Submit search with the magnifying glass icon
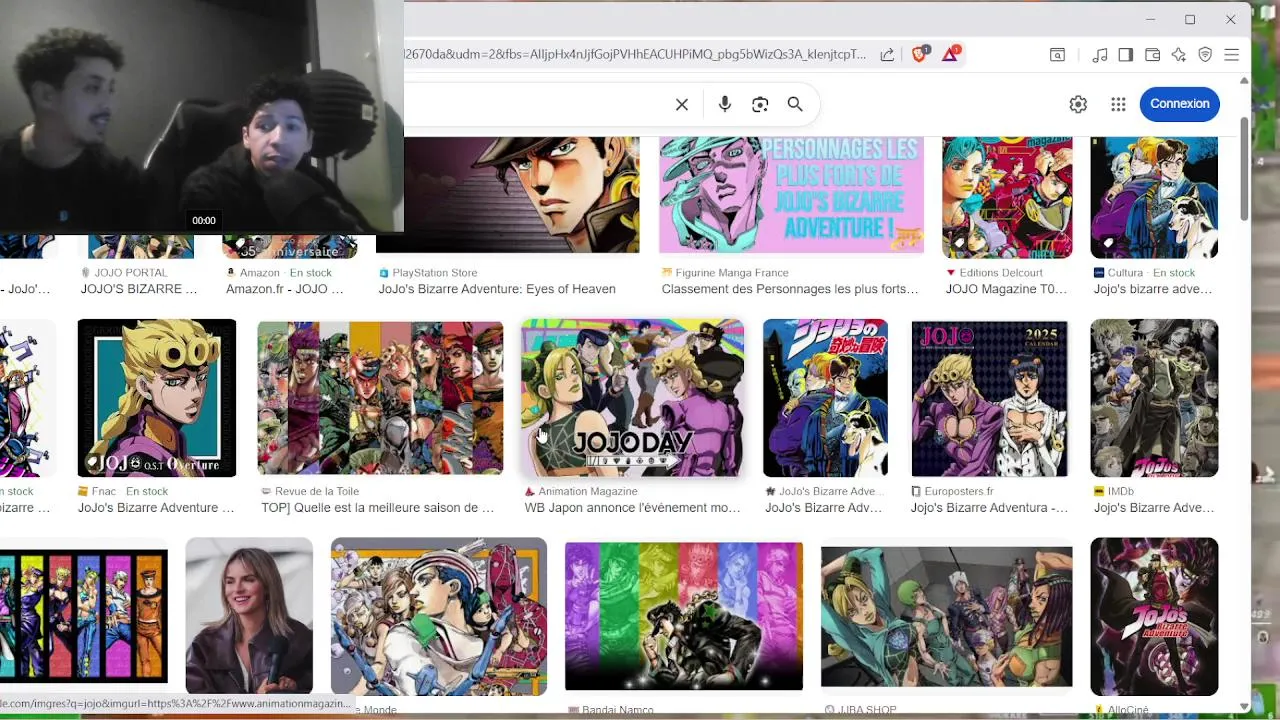The height and width of the screenshot is (720, 1280). [x=795, y=104]
